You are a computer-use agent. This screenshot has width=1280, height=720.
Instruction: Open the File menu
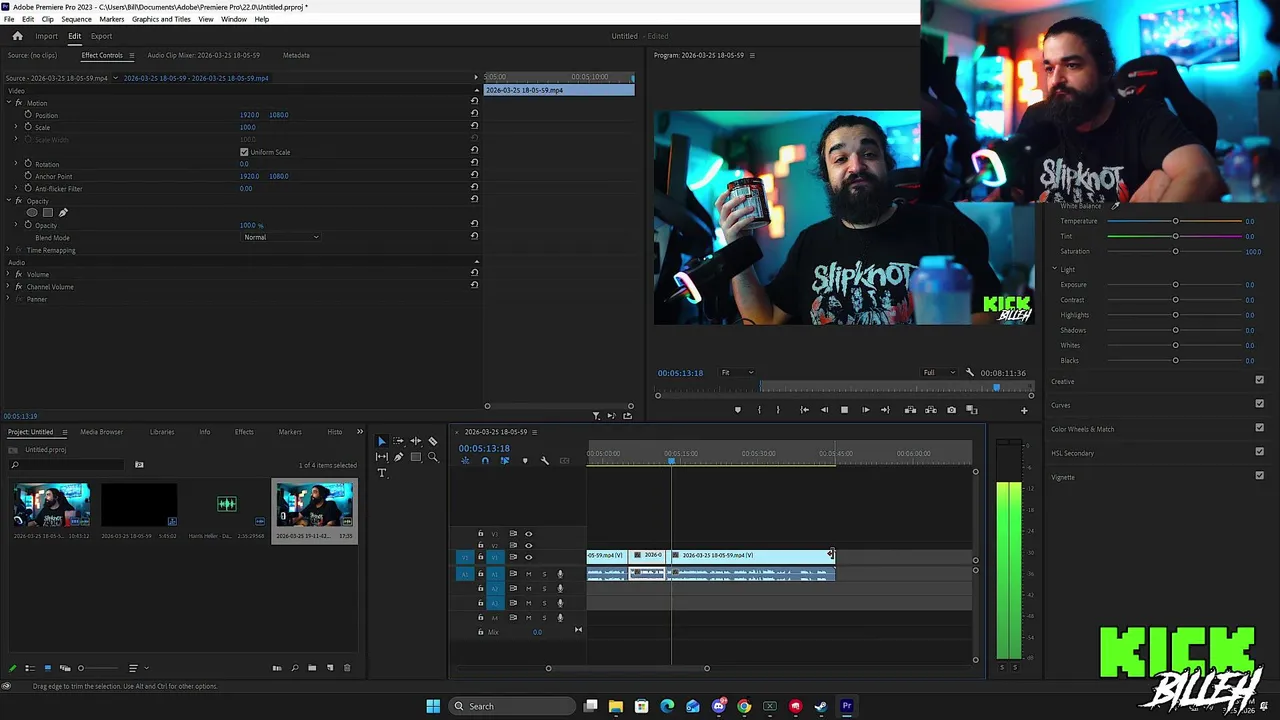click(x=9, y=19)
